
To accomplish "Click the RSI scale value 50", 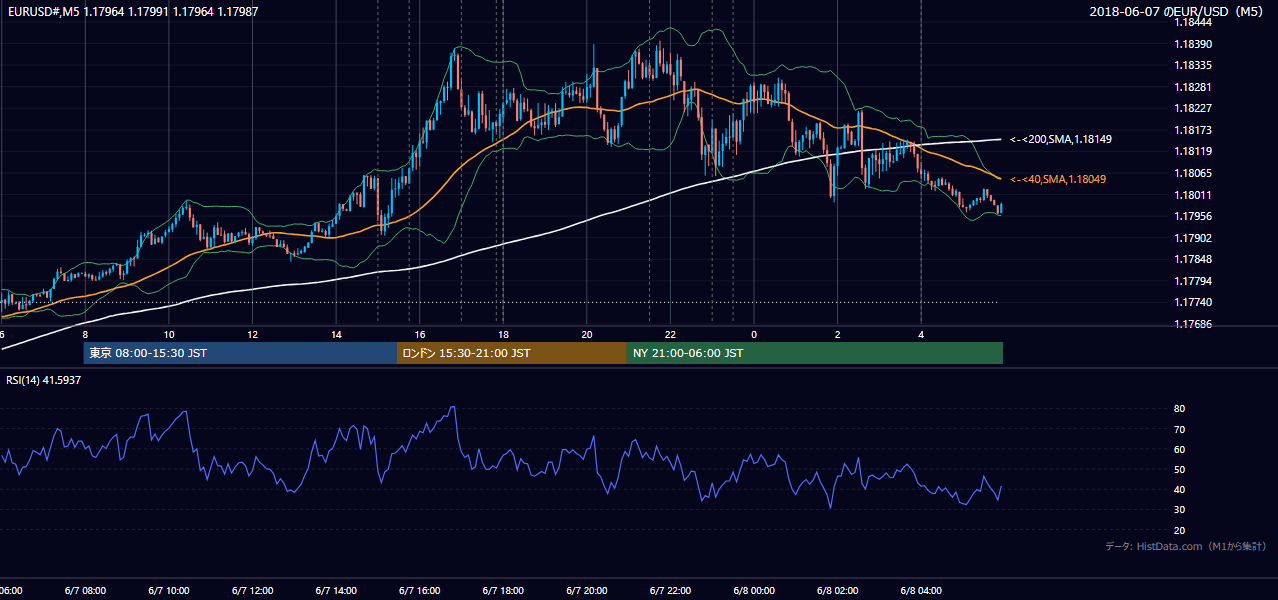I will coord(1180,469).
